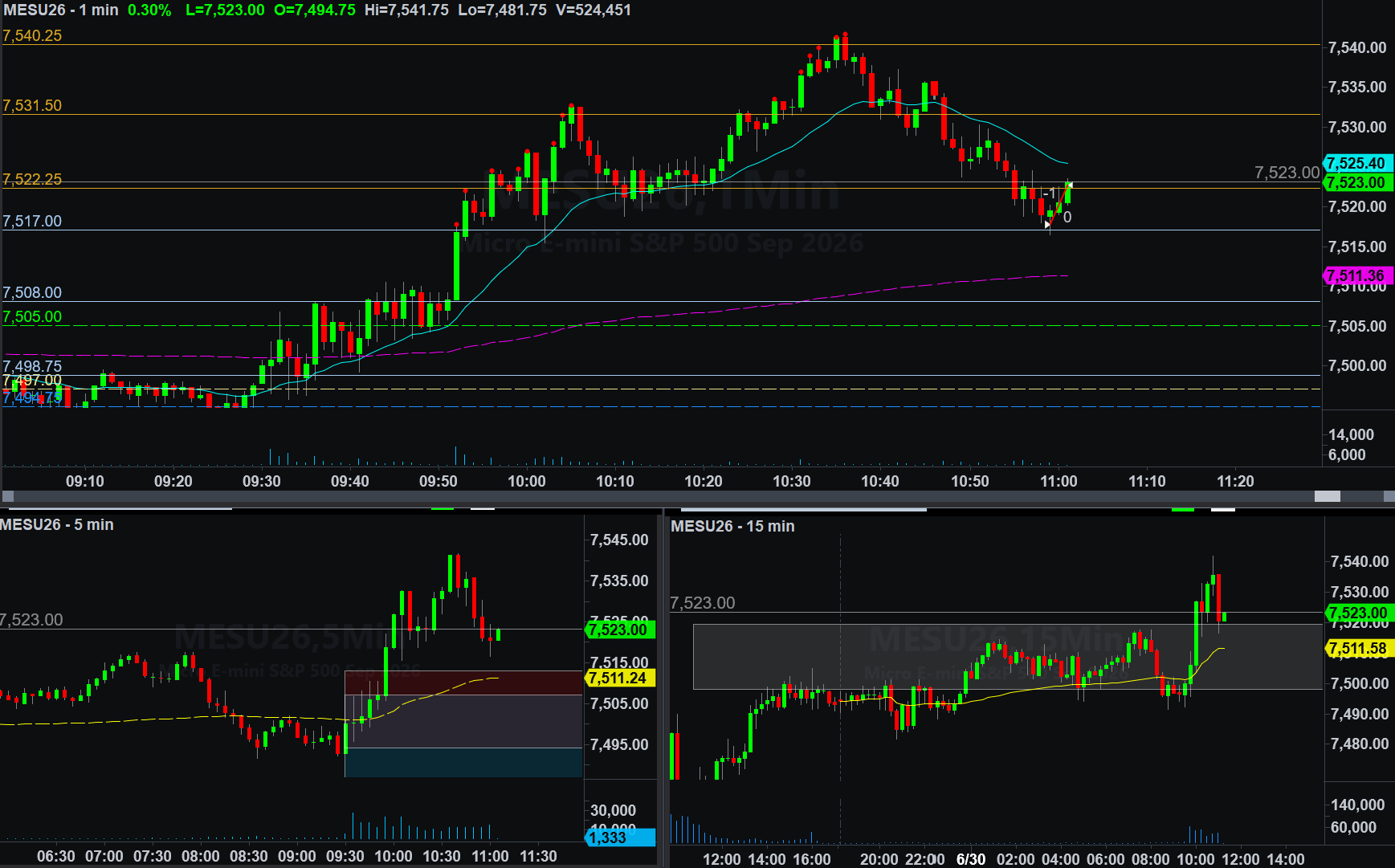Click the Lo=7,481.75 low readout
This screenshot has width=1395, height=868.
503,10
